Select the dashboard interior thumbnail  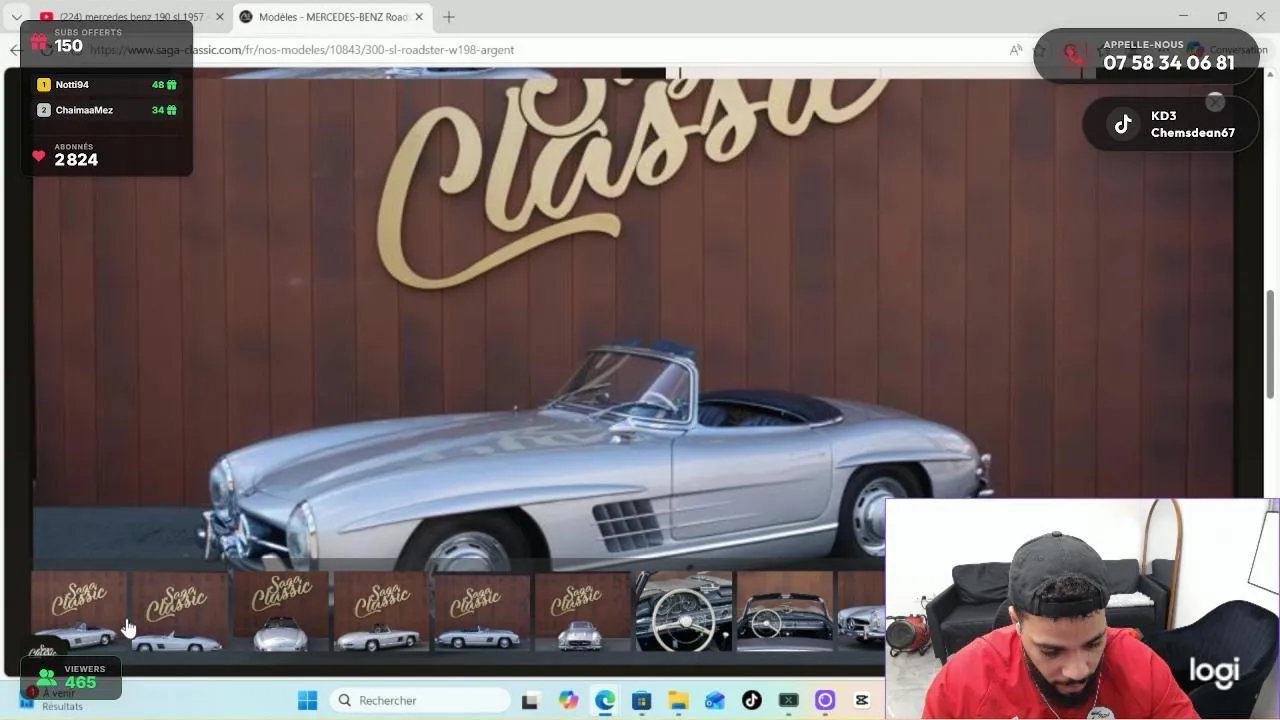785,611
